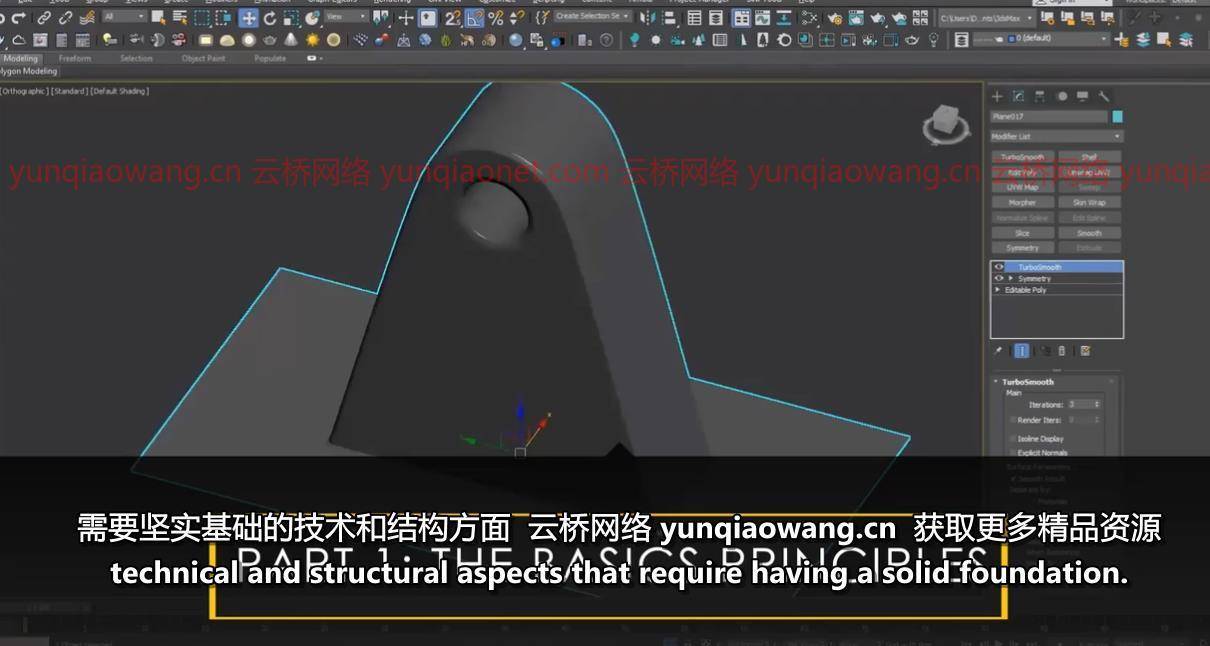Click the Mirror tool icon
Viewport: 1210px width, 646px height.
[x=647, y=18]
